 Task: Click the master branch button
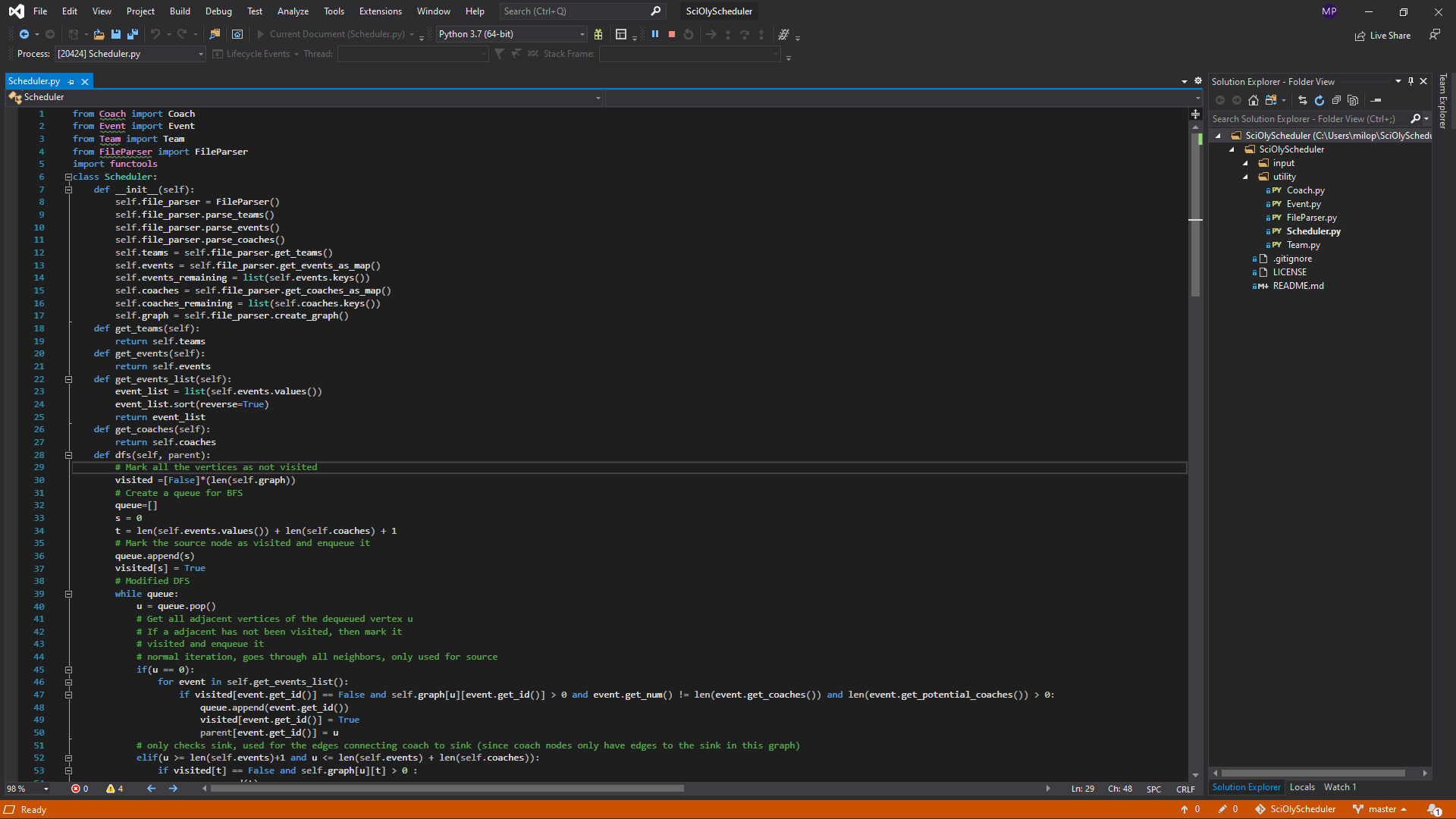pyautogui.click(x=1380, y=809)
